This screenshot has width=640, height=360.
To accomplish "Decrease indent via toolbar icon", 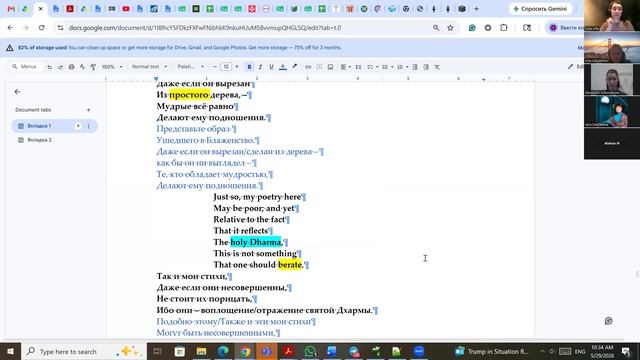I will point(415,67).
